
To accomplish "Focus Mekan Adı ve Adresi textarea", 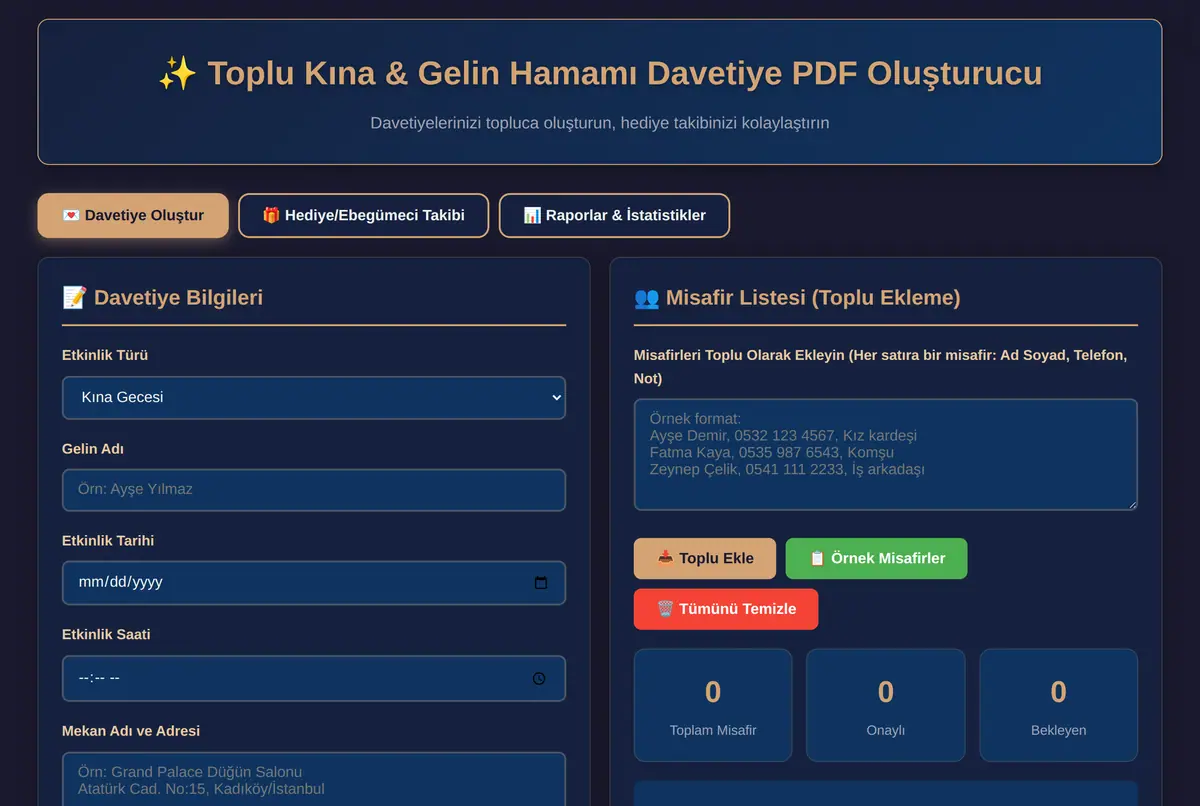I will click(314, 779).
